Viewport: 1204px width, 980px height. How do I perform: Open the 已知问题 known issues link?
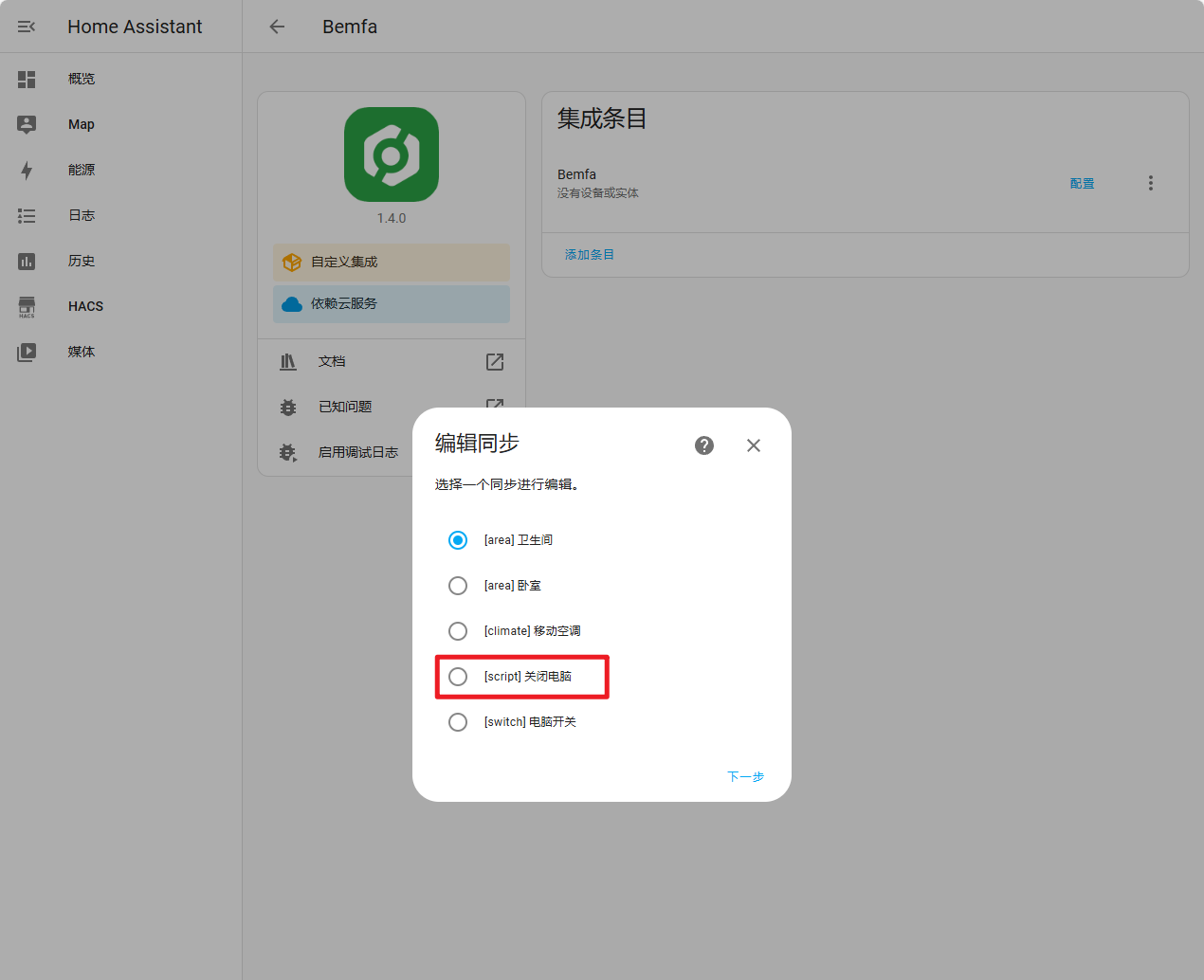click(x=392, y=407)
